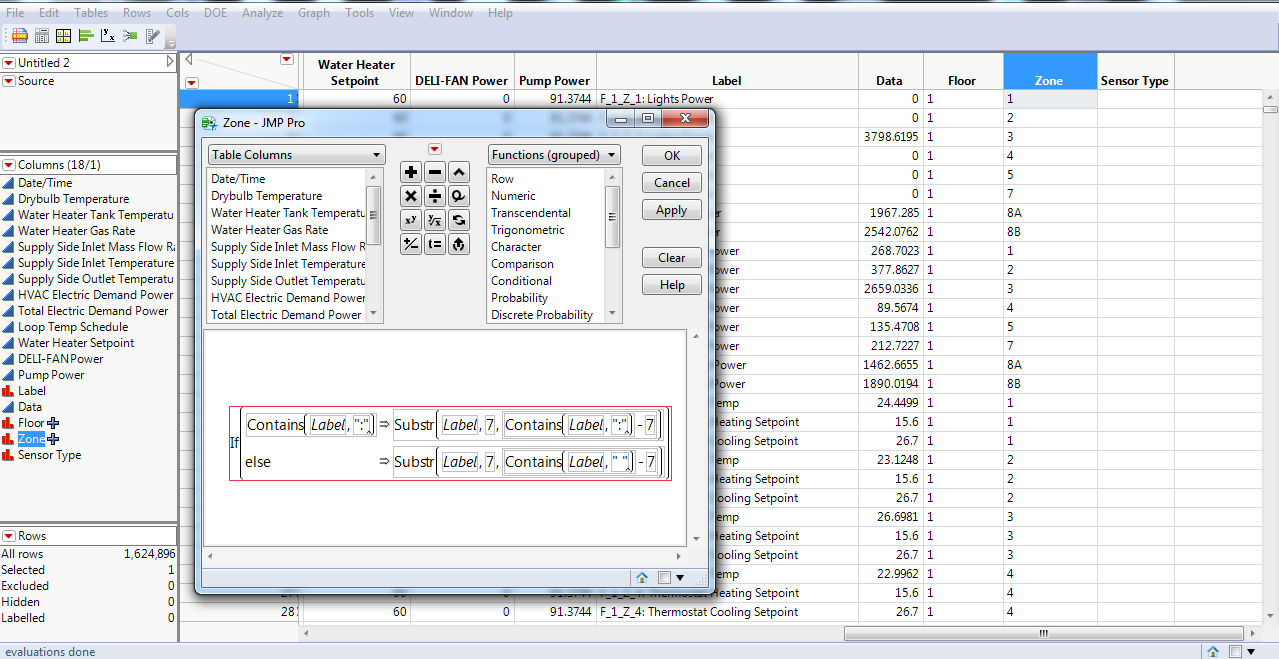1279x659 pixels.
Task: Insert addition with the plus keypad button
Action: coord(411,172)
